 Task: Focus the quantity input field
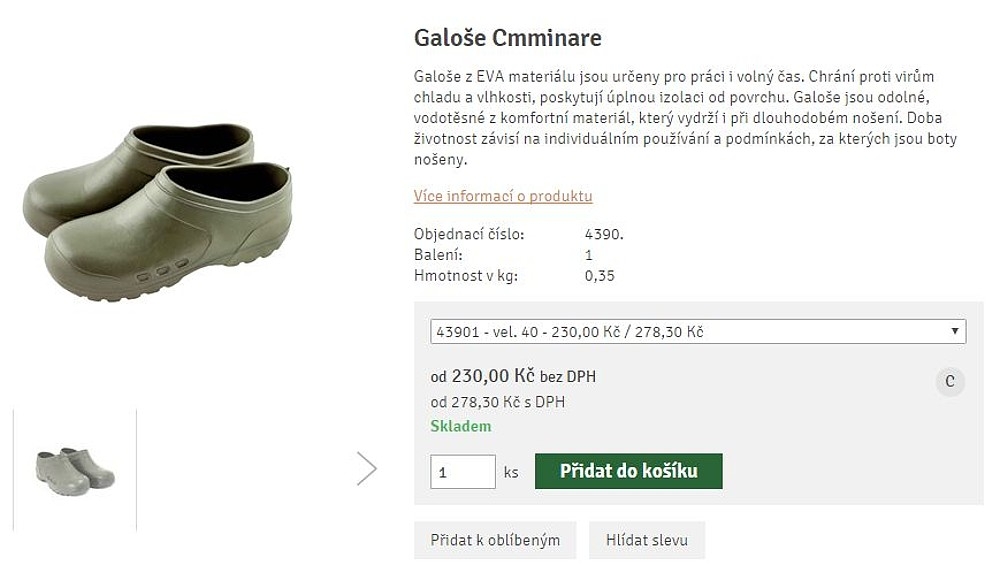coord(462,471)
